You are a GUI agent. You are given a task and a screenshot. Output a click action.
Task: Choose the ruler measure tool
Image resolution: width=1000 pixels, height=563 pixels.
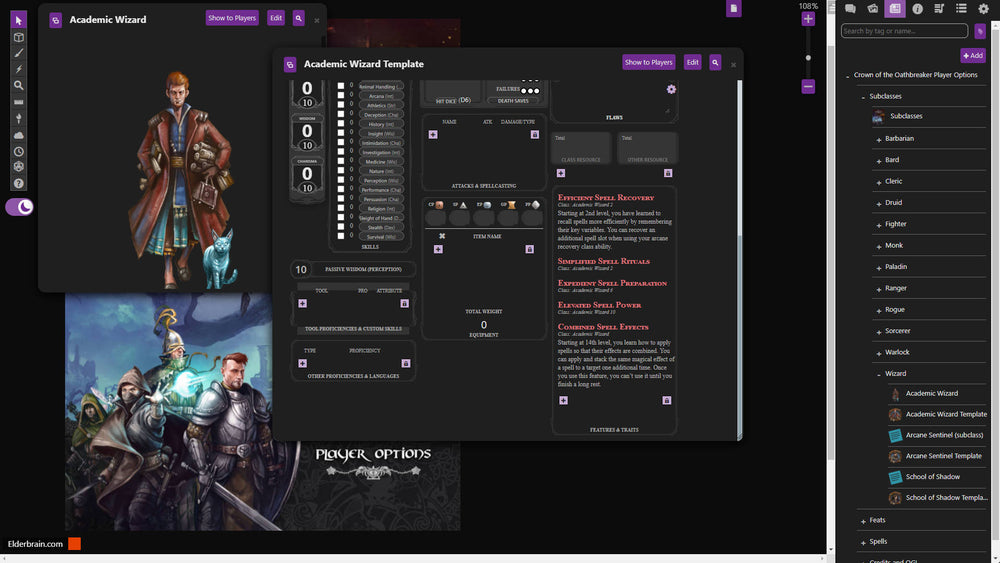pyautogui.click(x=18, y=102)
